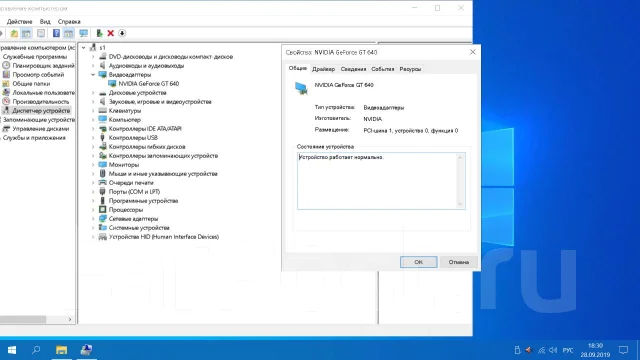This screenshot has height=360, width=640.
Task: Open the Справка menu
Action: [x=69, y=22]
